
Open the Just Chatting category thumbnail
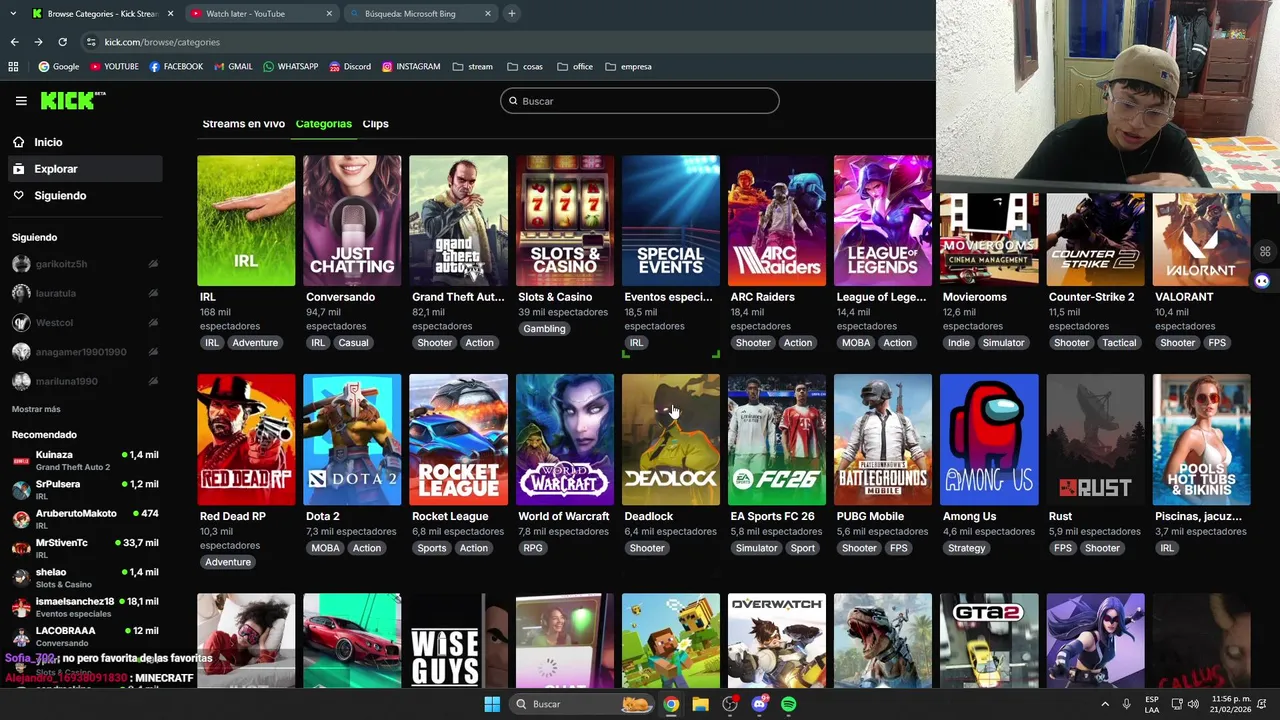[352, 220]
